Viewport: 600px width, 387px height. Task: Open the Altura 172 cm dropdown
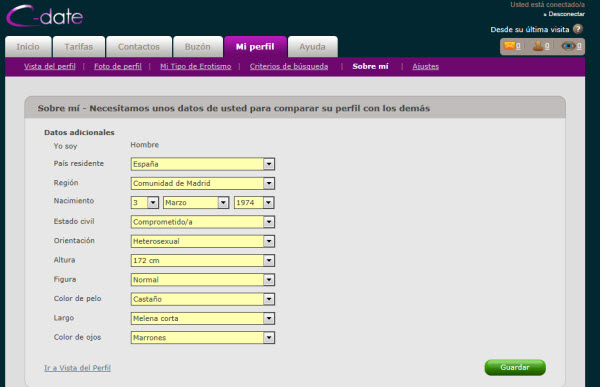(203, 260)
